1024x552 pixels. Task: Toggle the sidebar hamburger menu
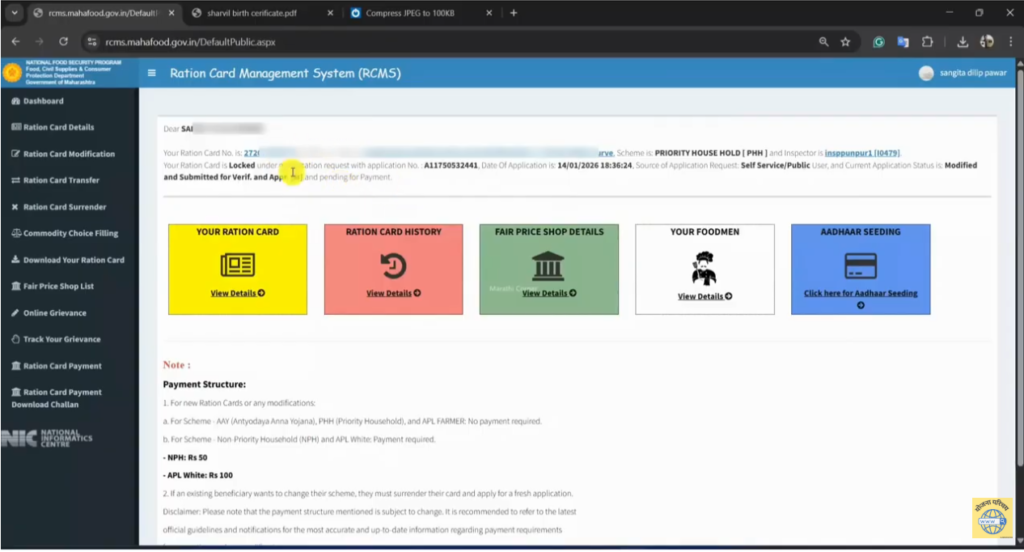point(151,73)
